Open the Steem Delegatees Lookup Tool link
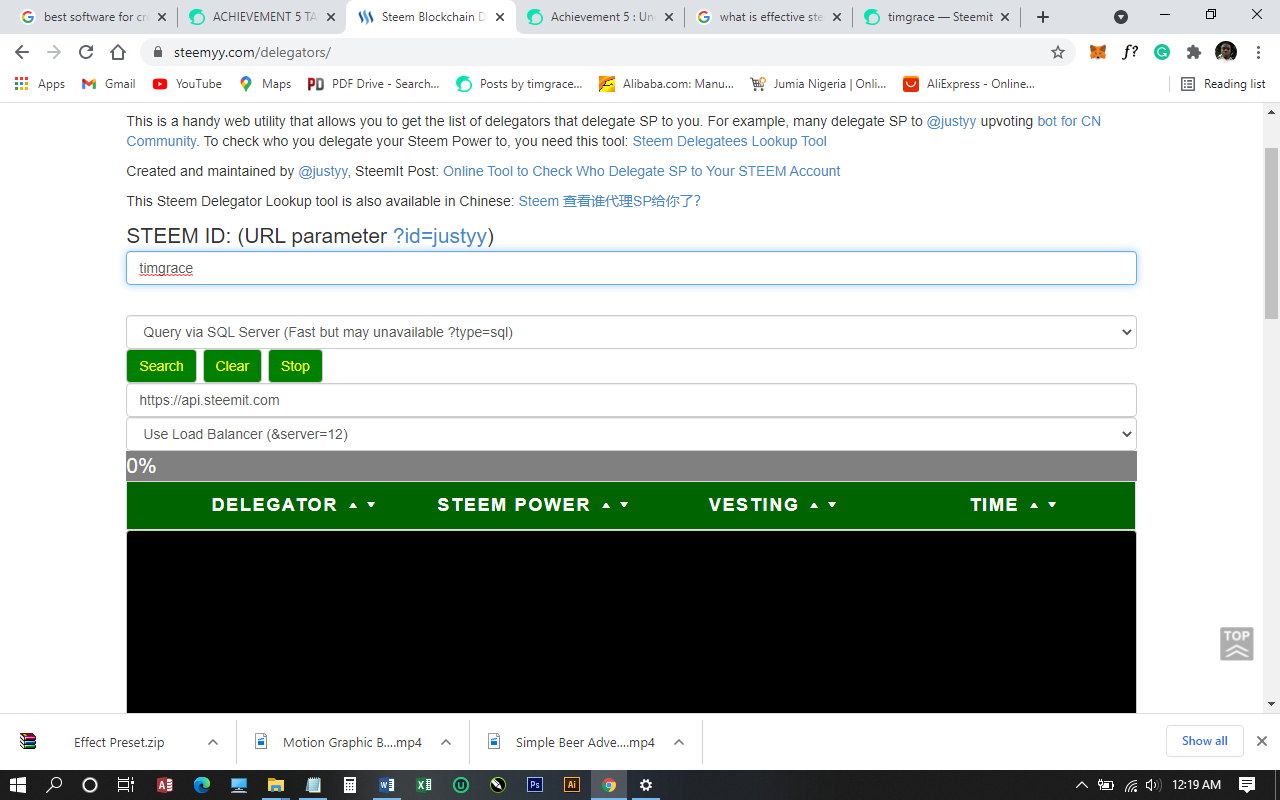This screenshot has height=800, width=1280. [x=728, y=141]
